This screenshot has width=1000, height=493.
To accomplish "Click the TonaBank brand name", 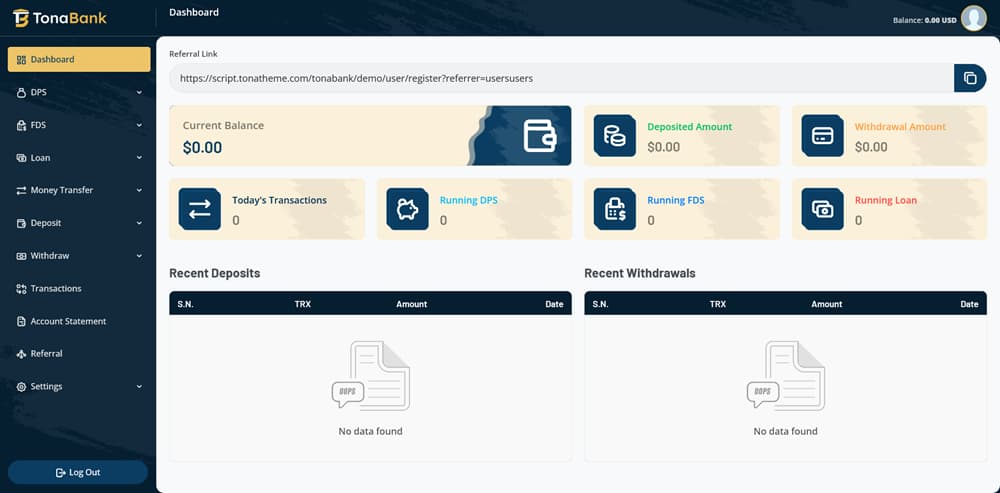I will [x=69, y=18].
